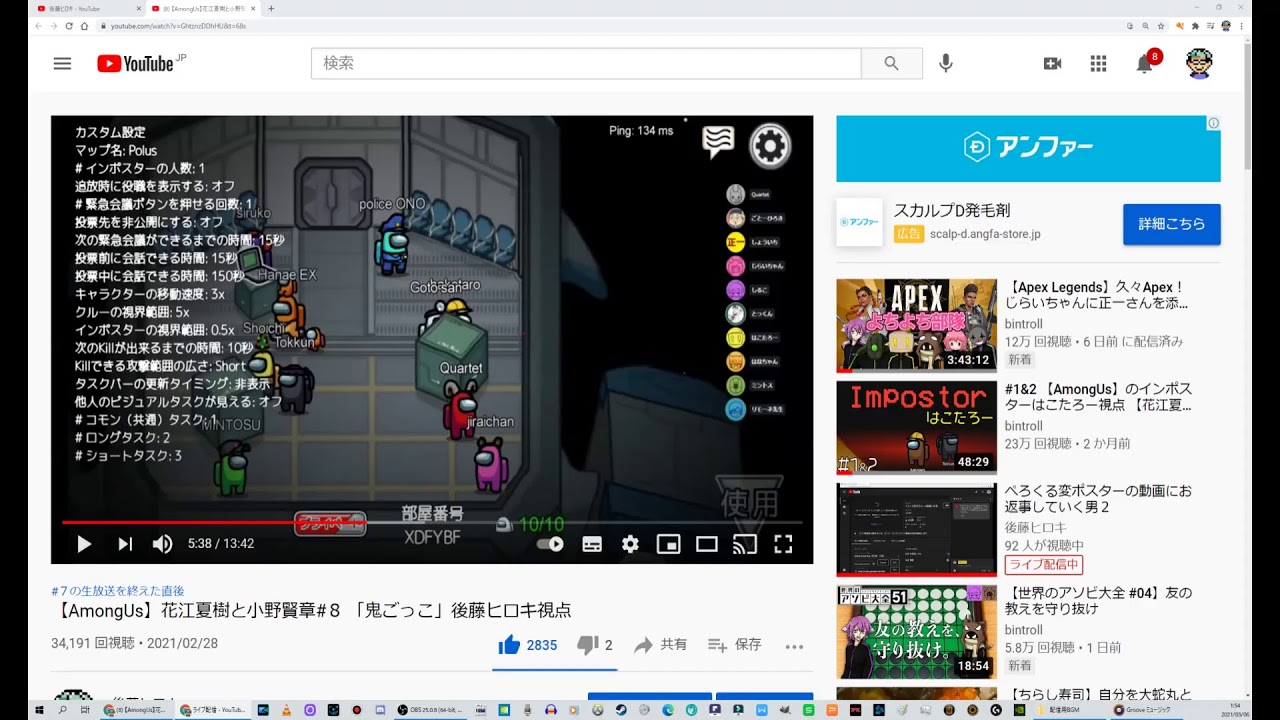1280x720 pixels.
Task: Open a new browser tab
Action: pos(271,8)
